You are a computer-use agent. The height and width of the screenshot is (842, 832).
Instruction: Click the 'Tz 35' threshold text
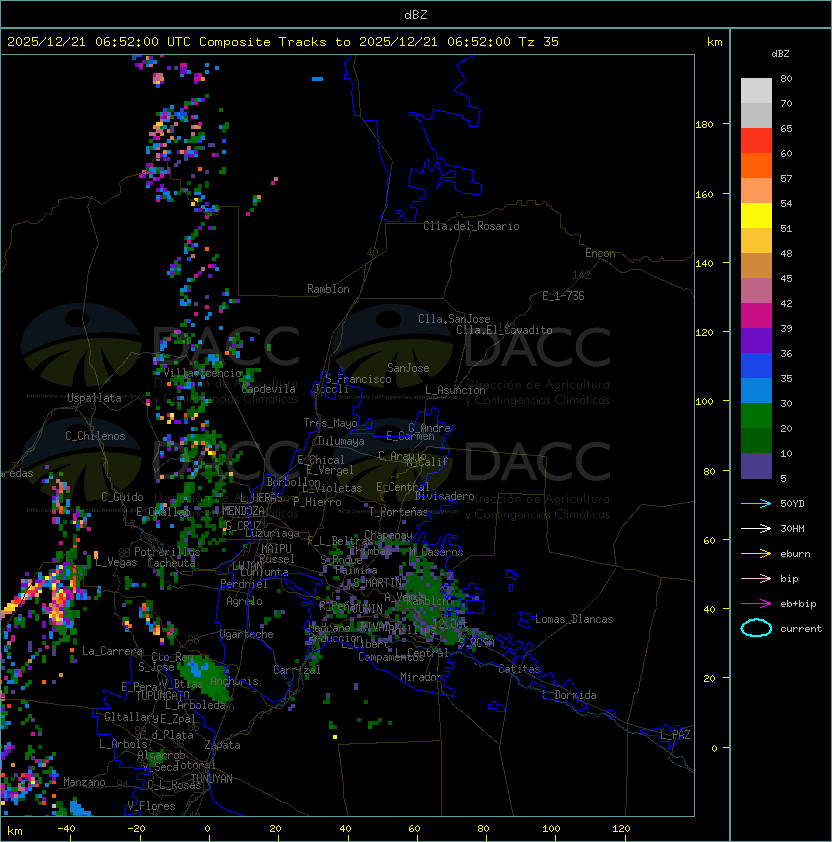539,41
